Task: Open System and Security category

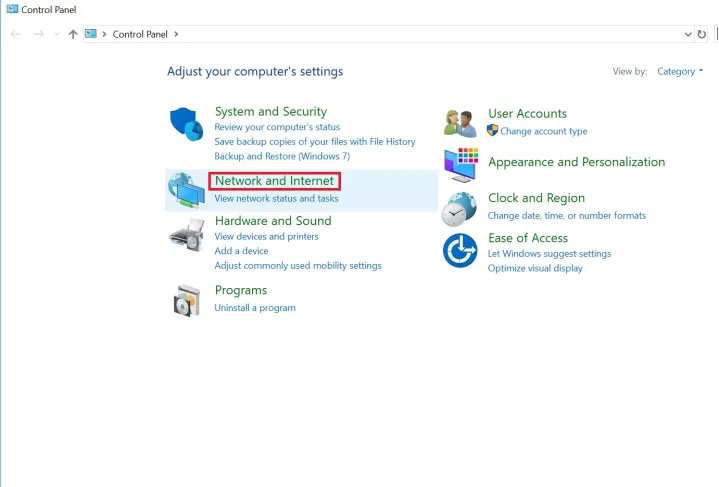Action: pos(271,111)
